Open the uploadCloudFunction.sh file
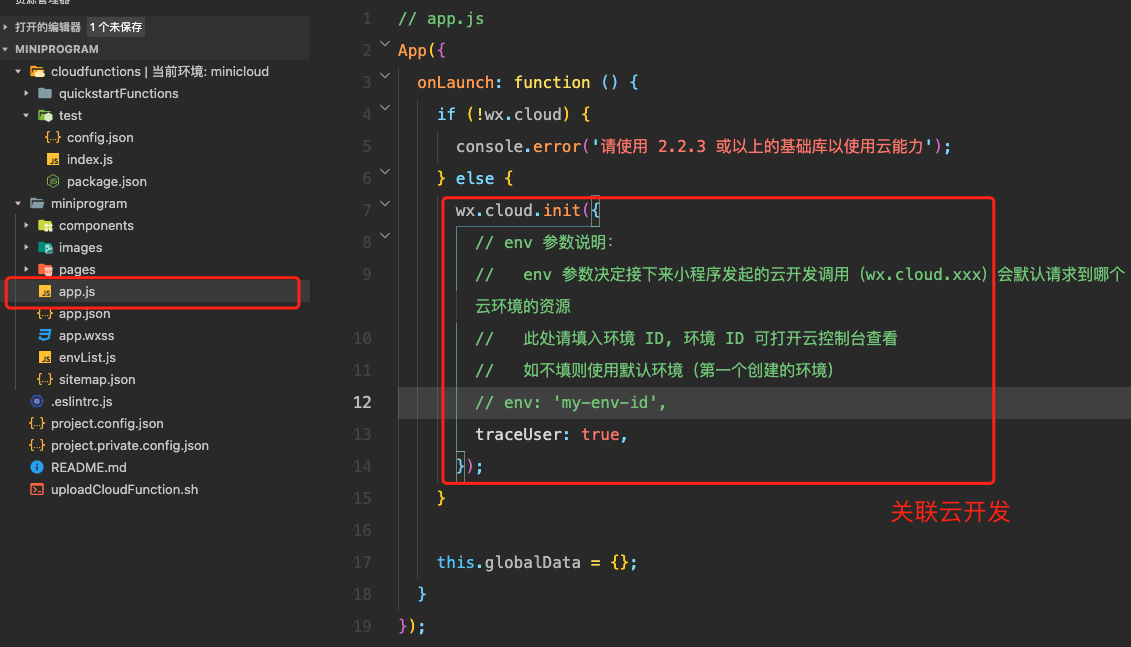The height and width of the screenshot is (647, 1131). pyautogui.click(x=125, y=489)
